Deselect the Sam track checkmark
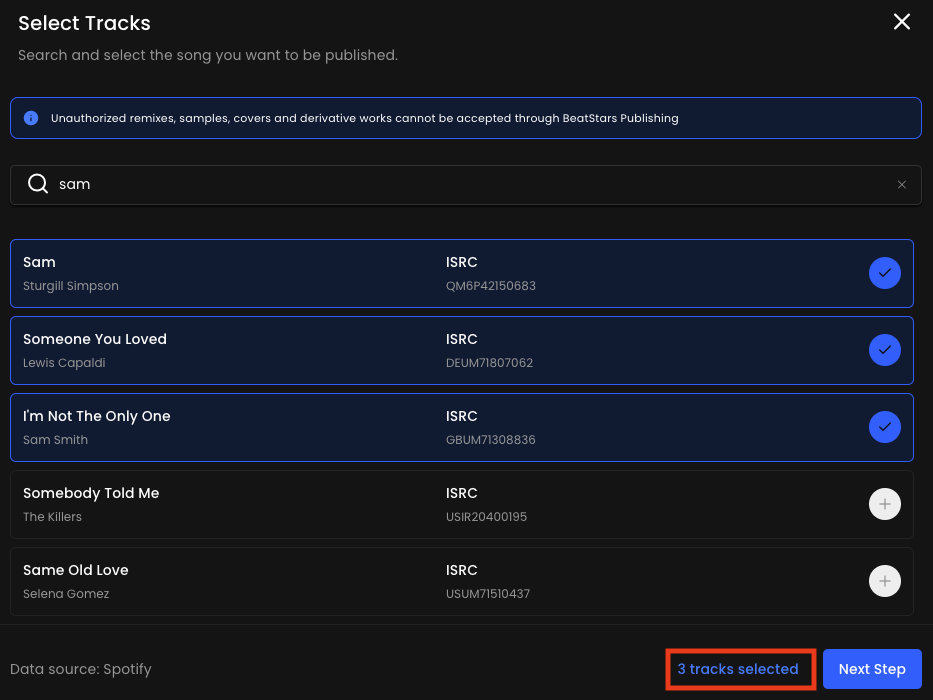This screenshot has height=700, width=933. click(884, 273)
